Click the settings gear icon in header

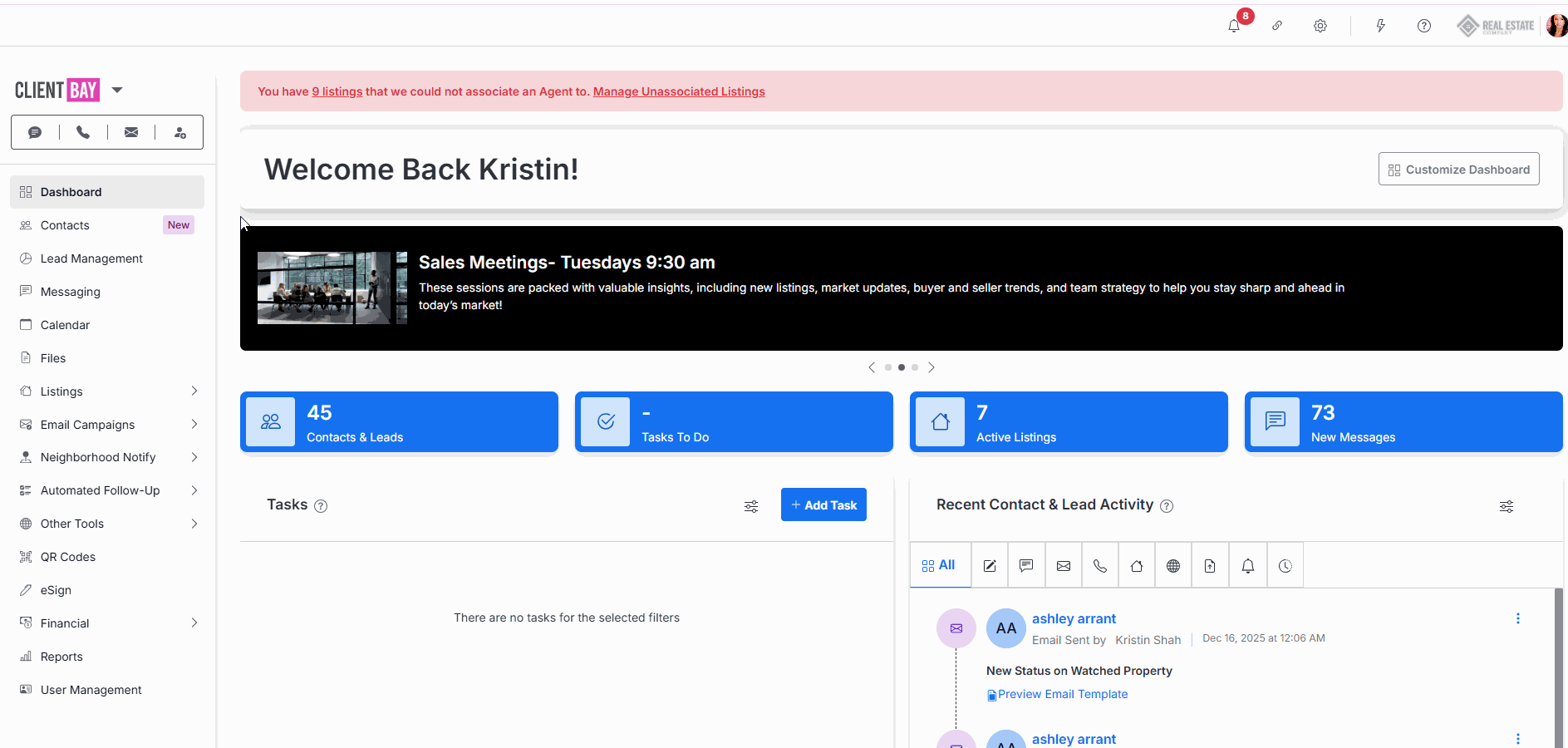click(x=1320, y=26)
